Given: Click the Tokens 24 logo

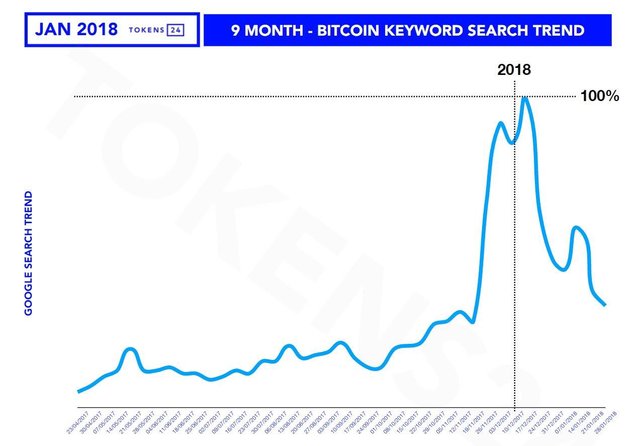Looking at the screenshot, I should coord(156,30).
